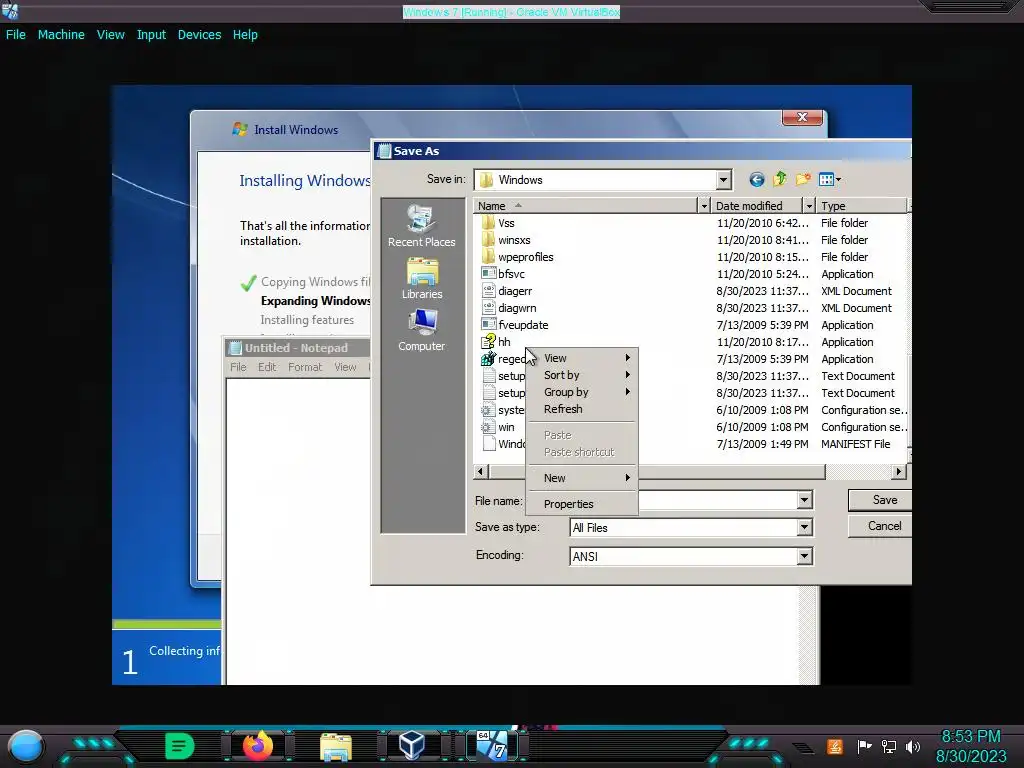Expand the View submenu in context menu
This screenshot has width=1024, height=768.
(582, 358)
